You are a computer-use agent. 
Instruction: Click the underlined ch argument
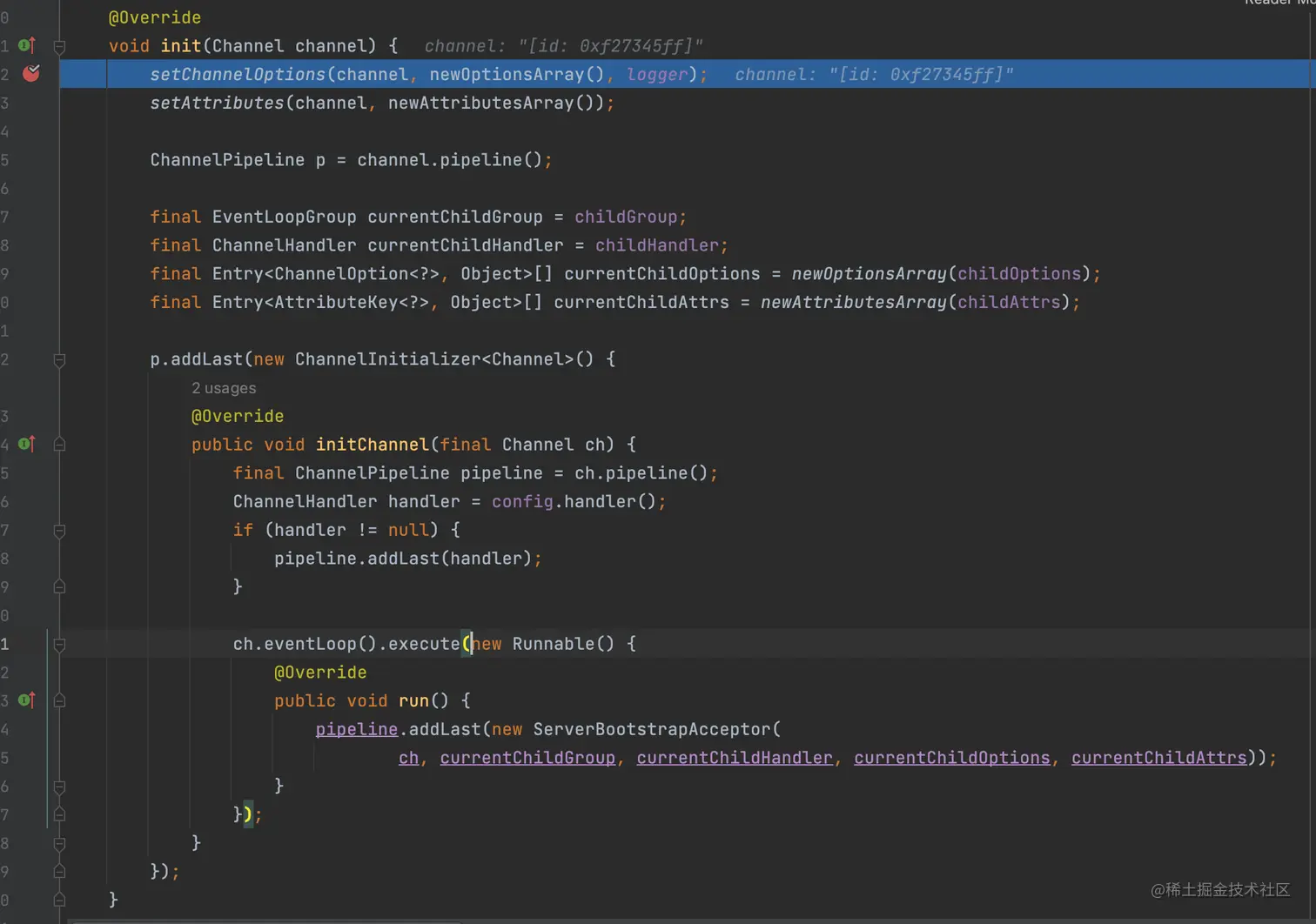click(409, 758)
